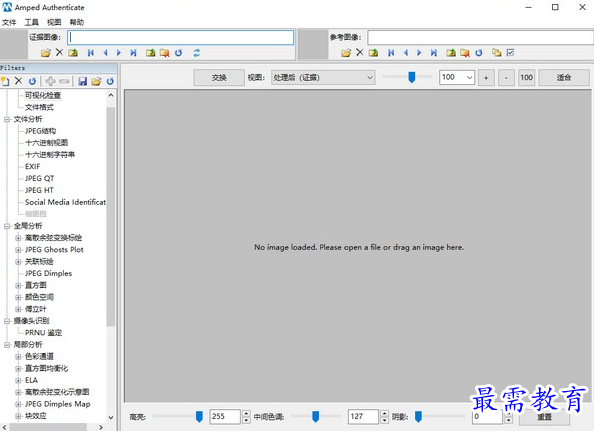This screenshot has height=431, width=594.
Task: Close the reference image with the X icon
Action: click(x=360, y=52)
